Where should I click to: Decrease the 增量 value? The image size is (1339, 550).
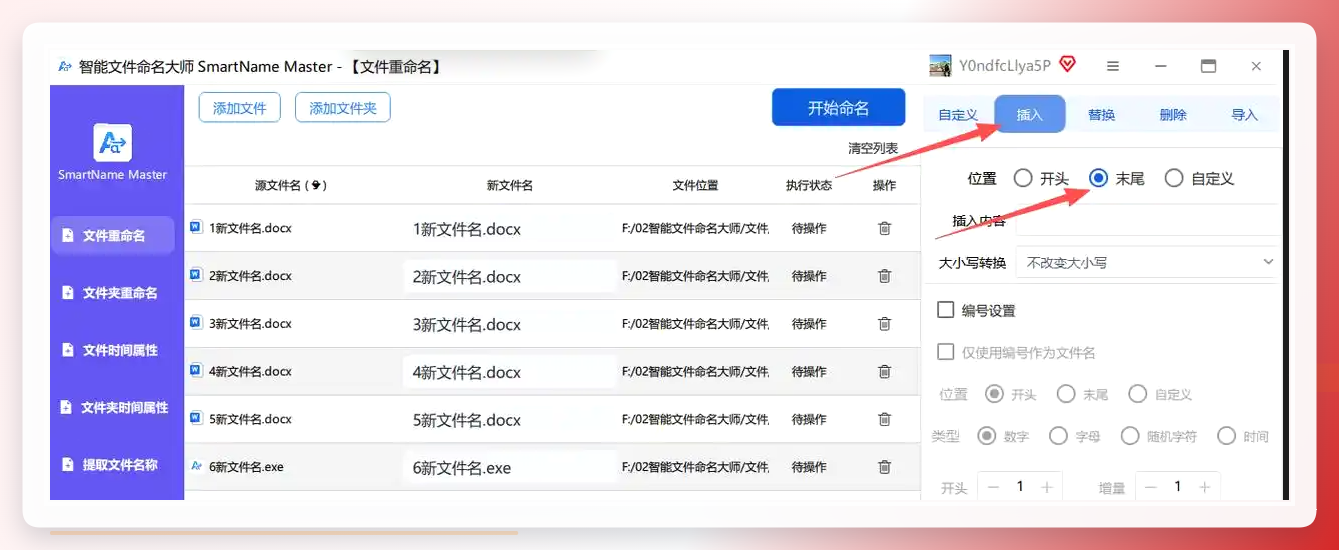point(1151,487)
